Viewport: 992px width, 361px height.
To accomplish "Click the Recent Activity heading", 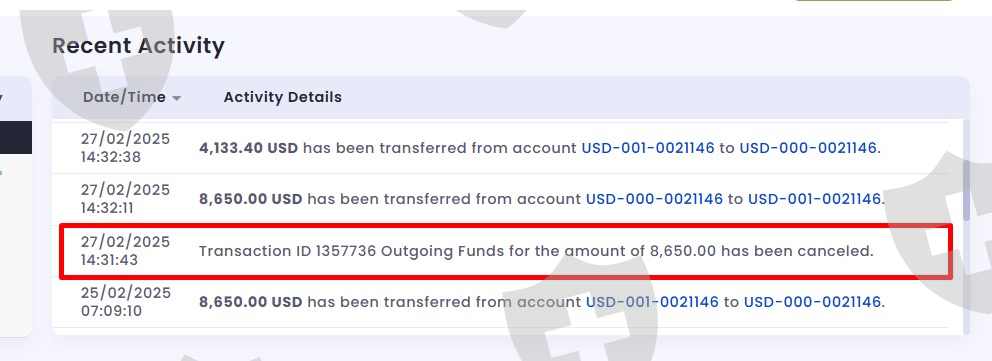I will (x=138, y=46).
